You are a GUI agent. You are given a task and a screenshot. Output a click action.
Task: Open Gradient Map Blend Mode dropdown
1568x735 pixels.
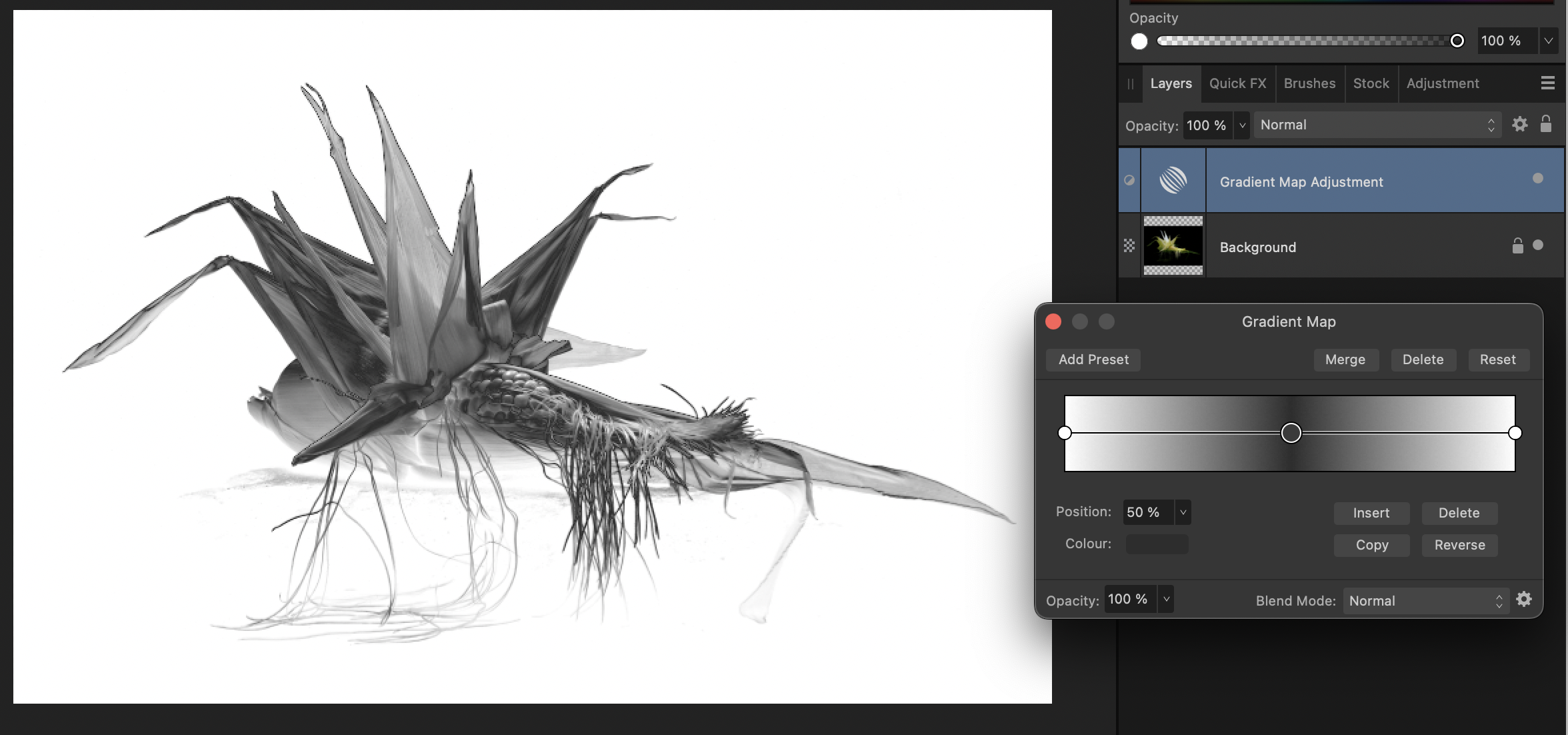(1425, 601)
